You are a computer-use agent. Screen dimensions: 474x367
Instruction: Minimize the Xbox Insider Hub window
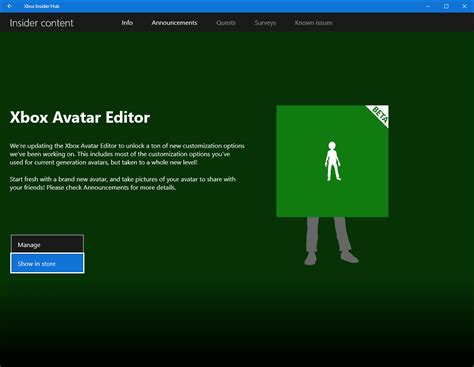point(428,6)
